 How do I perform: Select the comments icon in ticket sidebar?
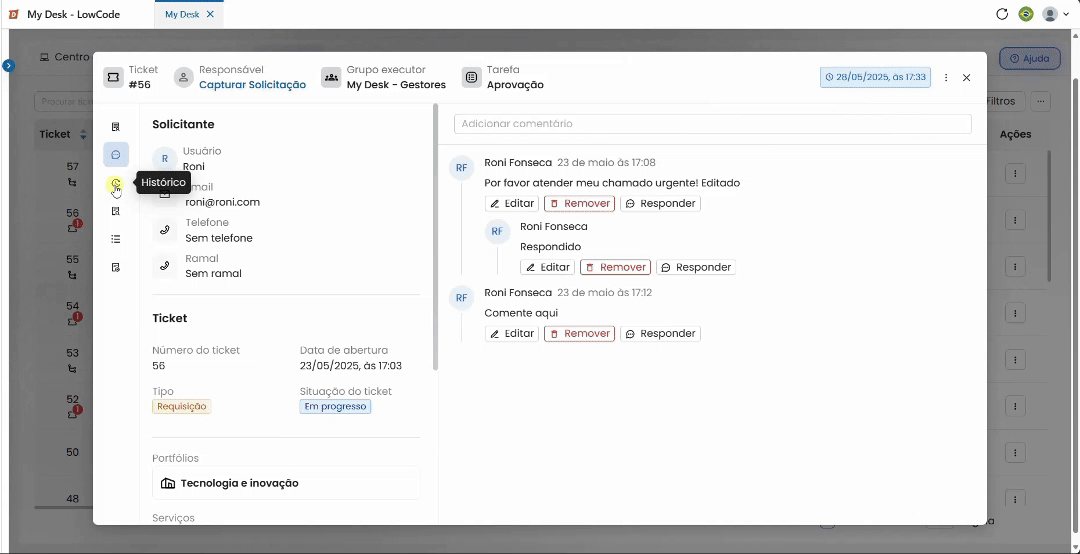coord(116,154)
